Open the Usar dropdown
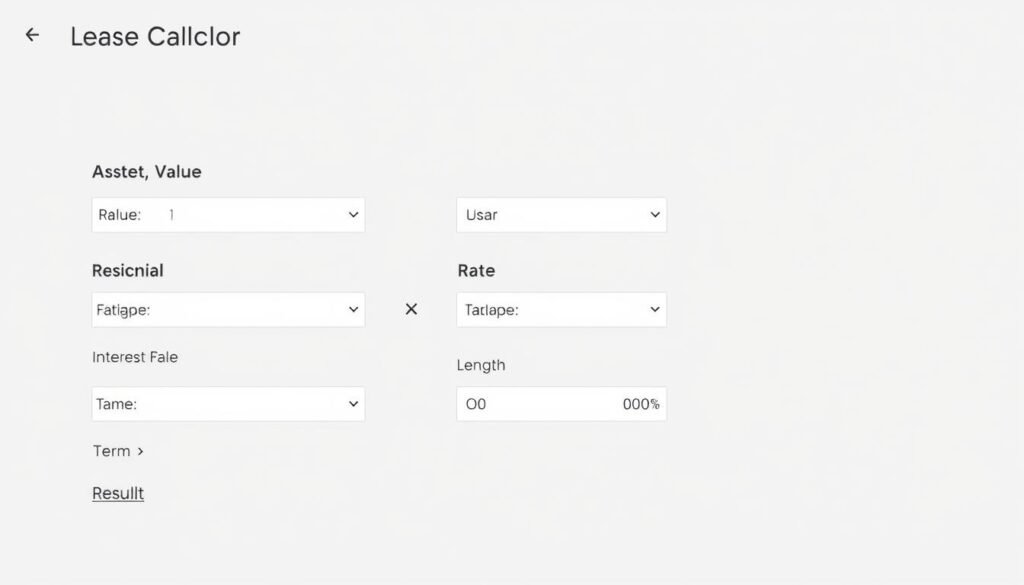The image size is (1024, 585). click(x=560, y=214)
